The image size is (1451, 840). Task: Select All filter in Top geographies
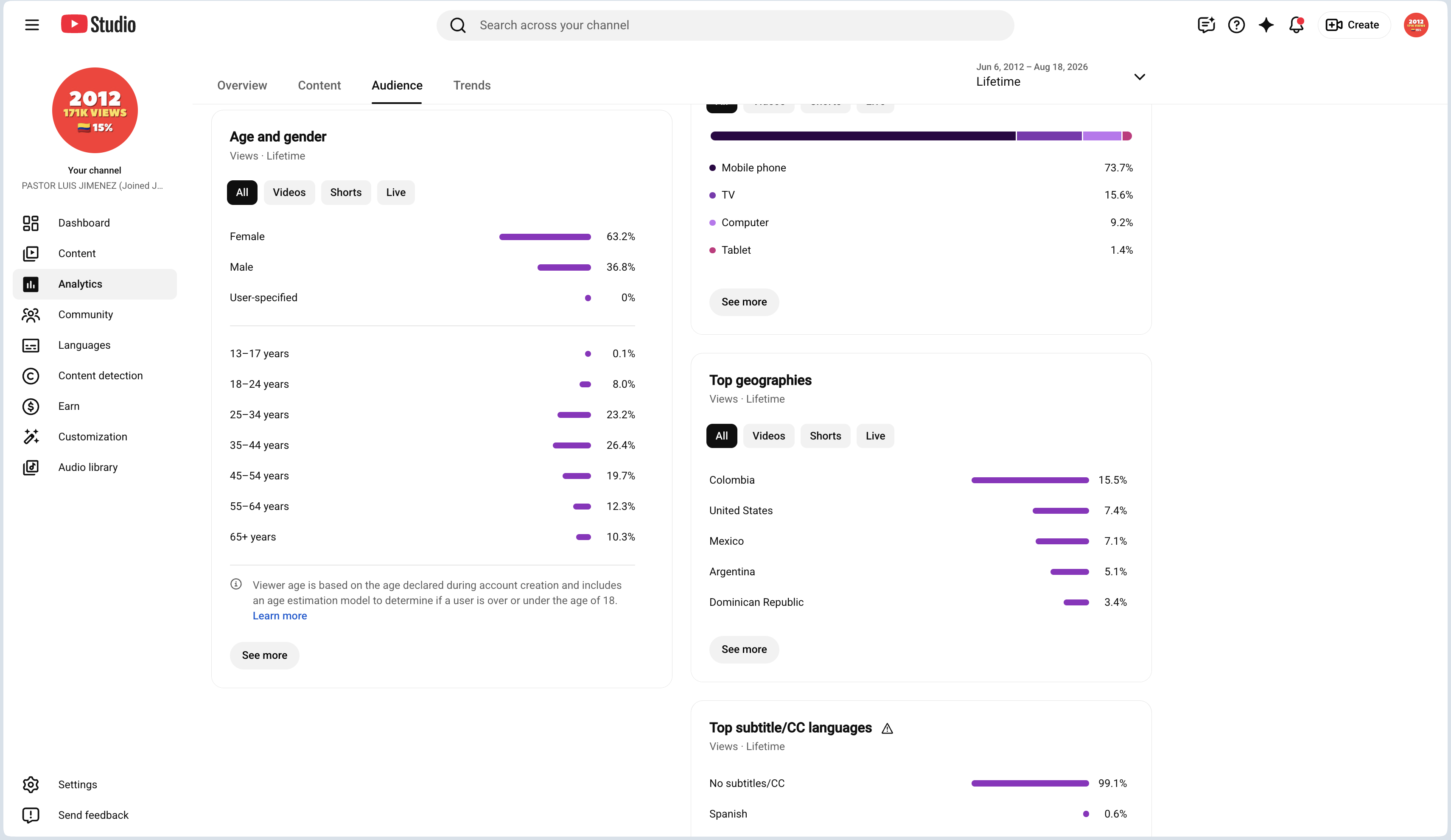pos(721,436)
